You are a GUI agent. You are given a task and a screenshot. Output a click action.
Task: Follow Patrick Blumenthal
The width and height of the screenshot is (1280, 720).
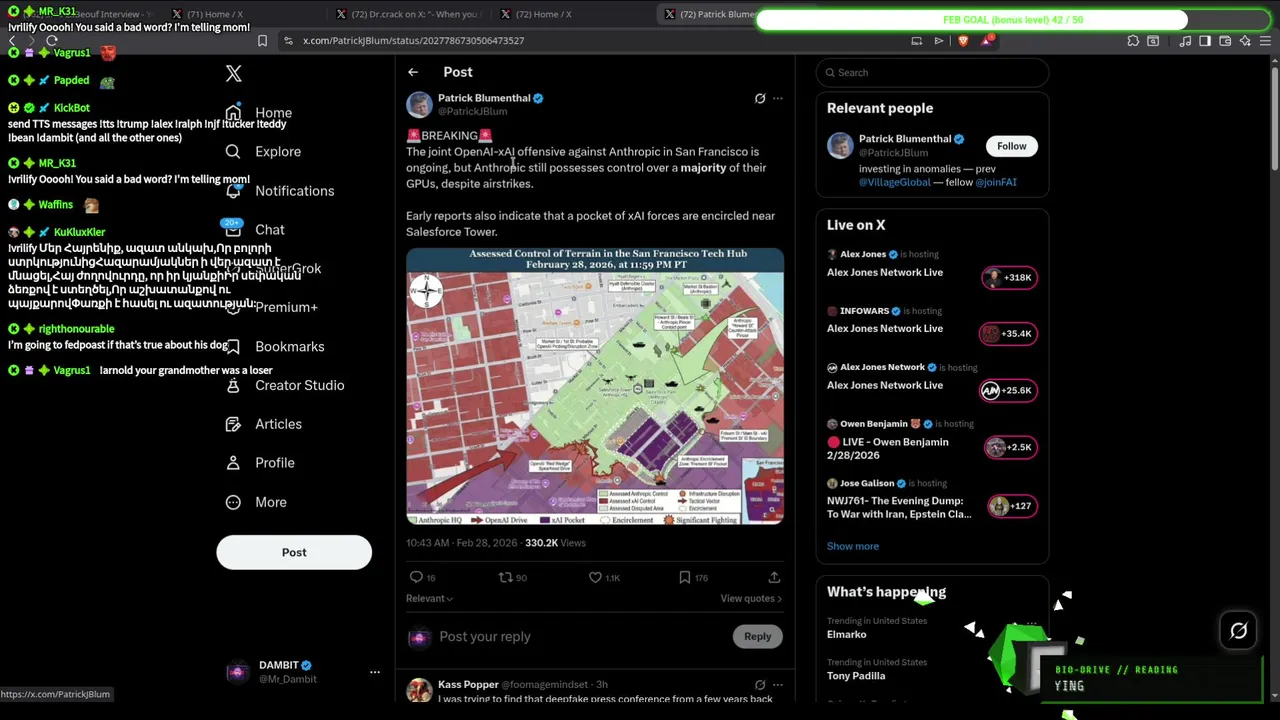(1011, 146)
